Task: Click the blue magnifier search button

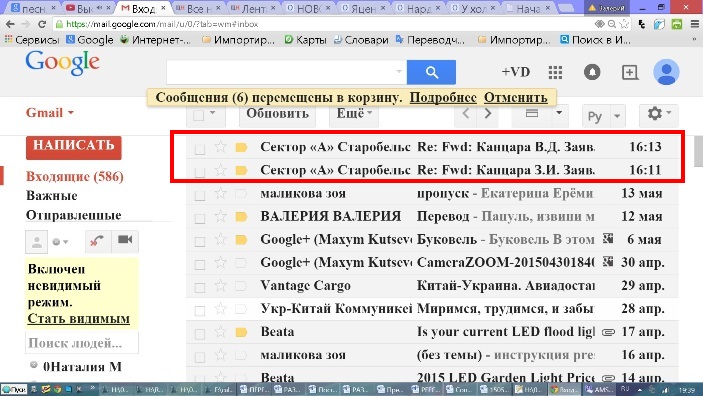Action: [431, 72]
